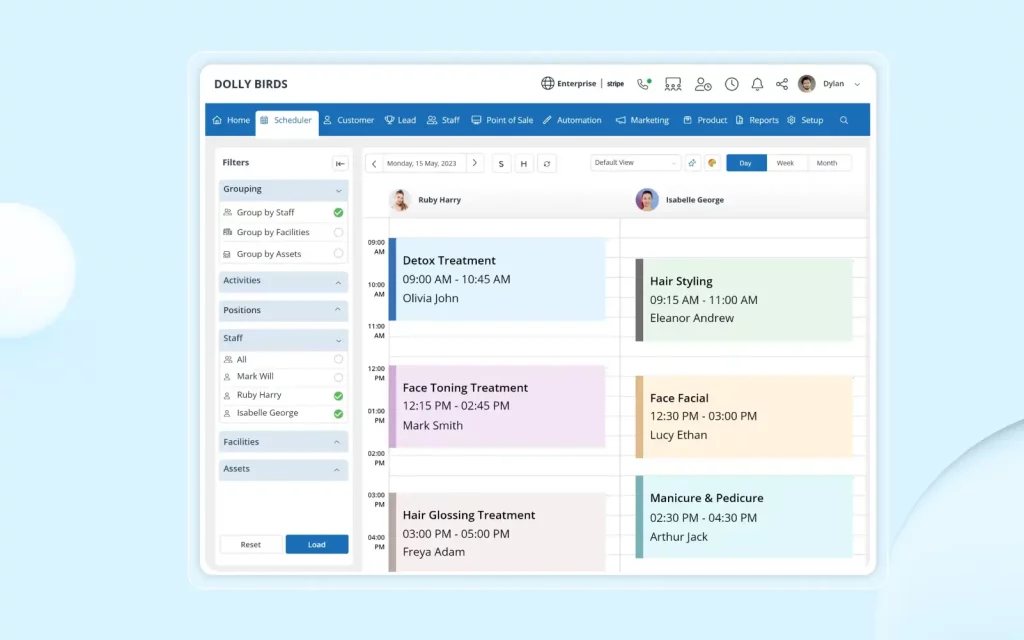Uncheck Ruby Harry in staff filter
The height and width of the screenshot is (640, 1024).
tap(338, 396)
